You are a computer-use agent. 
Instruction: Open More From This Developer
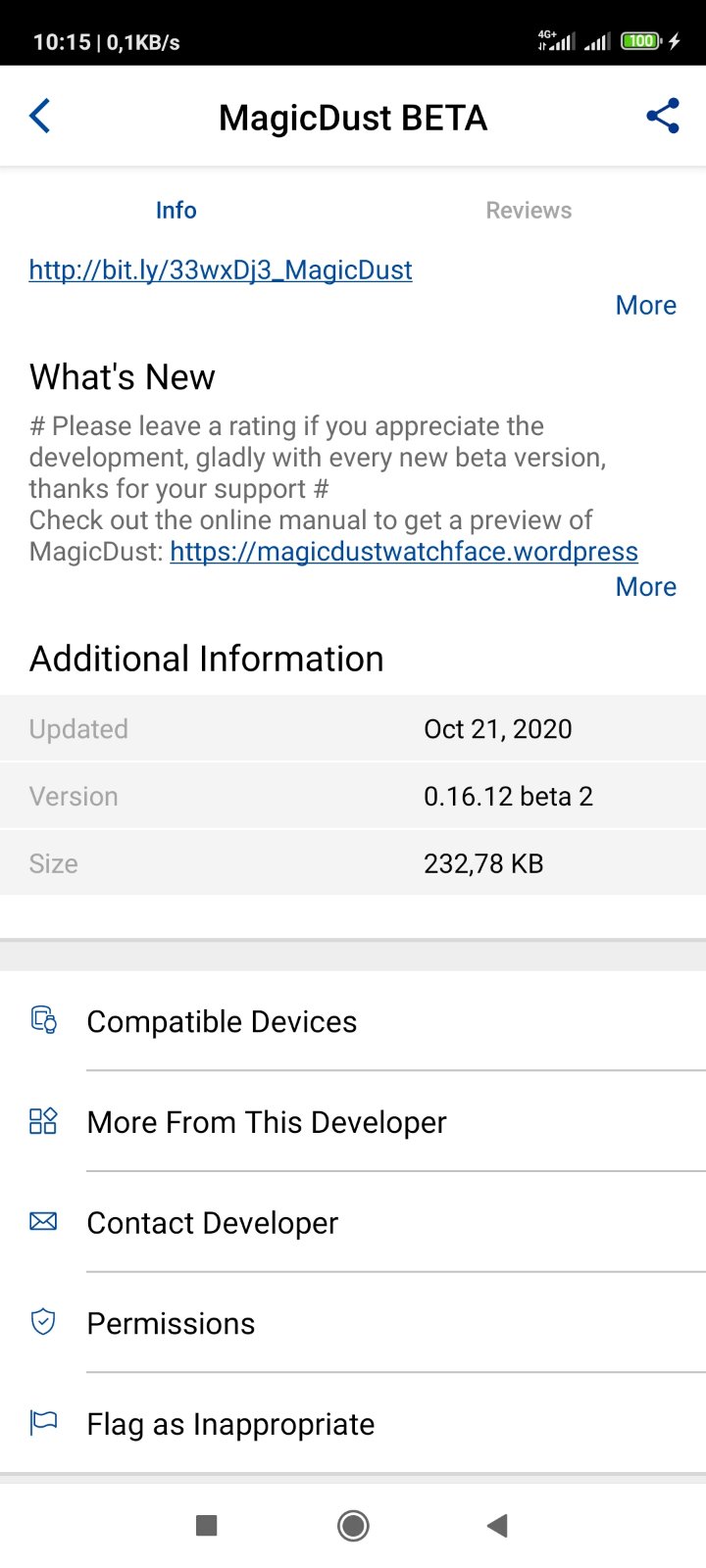267,1123
